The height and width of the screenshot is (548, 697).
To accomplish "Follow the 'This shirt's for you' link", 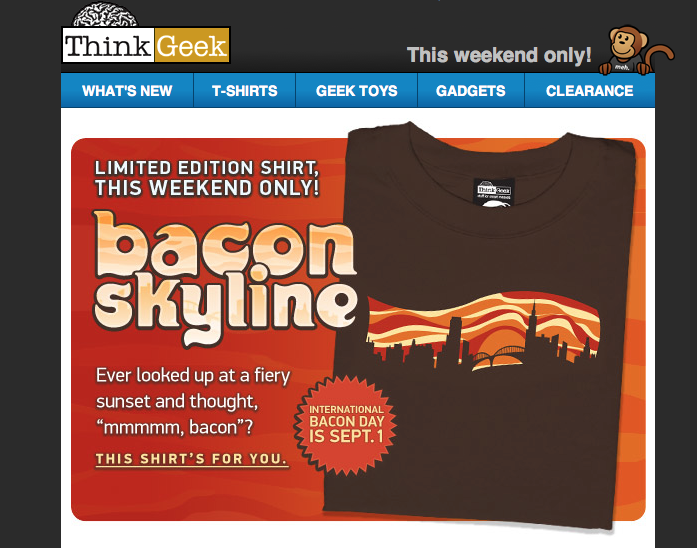I will point(192,459).
